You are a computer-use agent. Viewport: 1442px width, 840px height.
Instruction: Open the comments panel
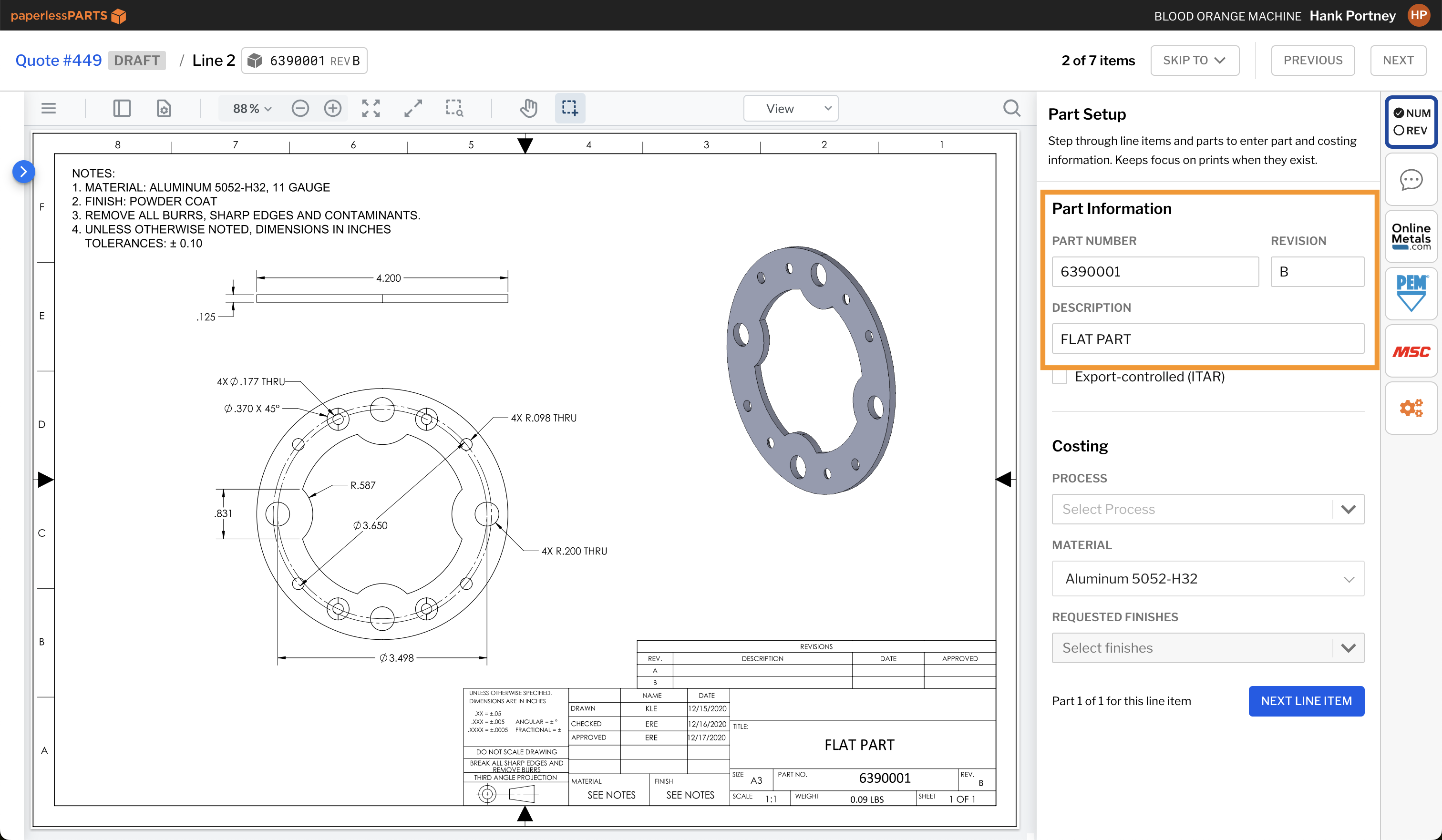coord(1411,179)
